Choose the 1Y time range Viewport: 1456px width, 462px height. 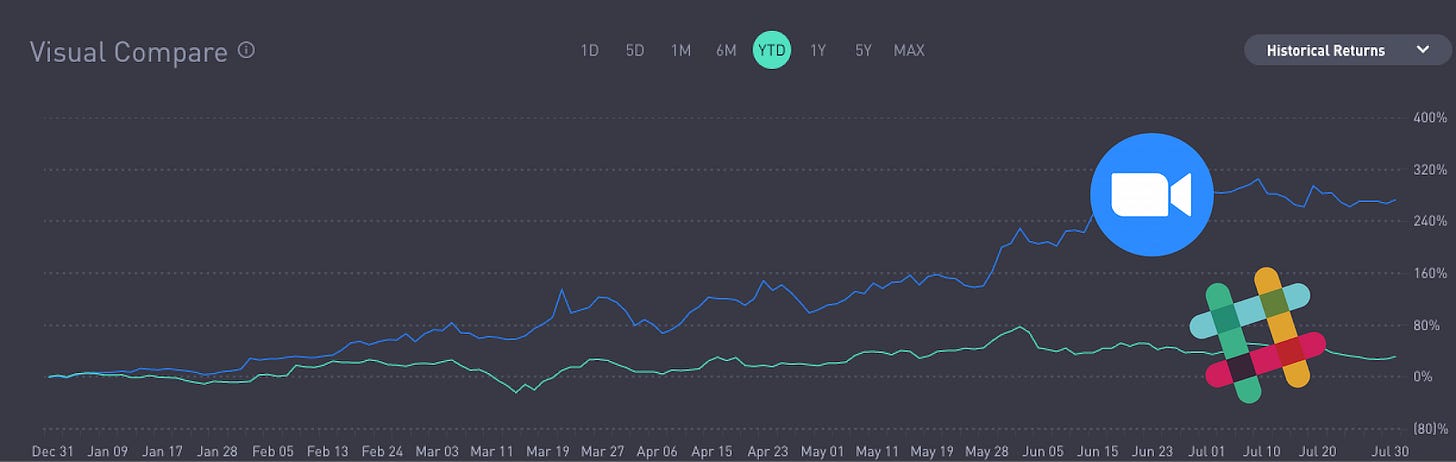(818, 50)
